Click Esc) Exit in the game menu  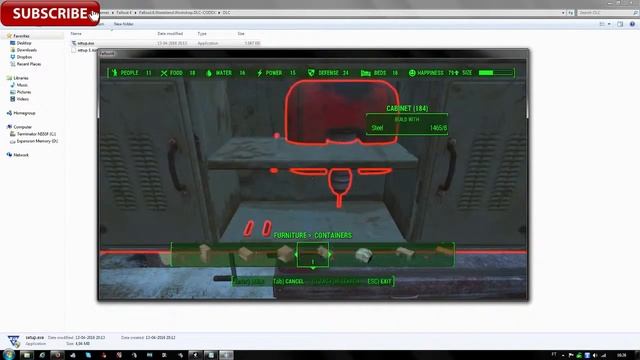pos(379,282)
